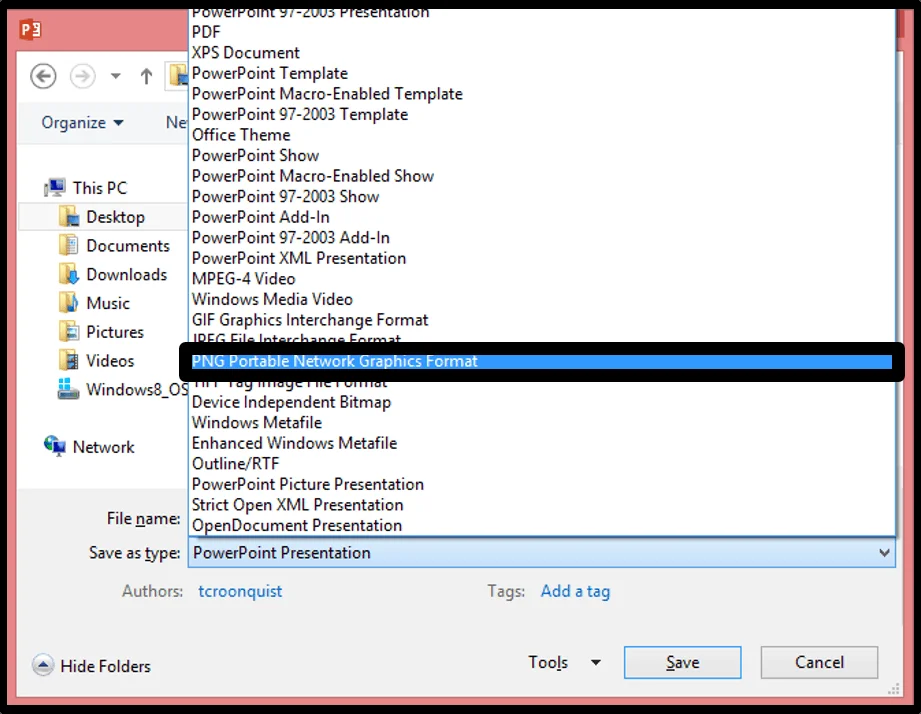Open the Tools dropdown menu
This screenshot has height=714, width=921.
click(564, 662)
